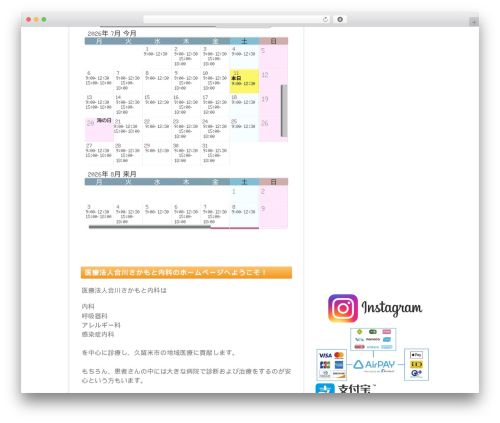Viewport: 500px width, 423px height.
Task: Click the round icon right of the address bar
Action: click(340, 20)
